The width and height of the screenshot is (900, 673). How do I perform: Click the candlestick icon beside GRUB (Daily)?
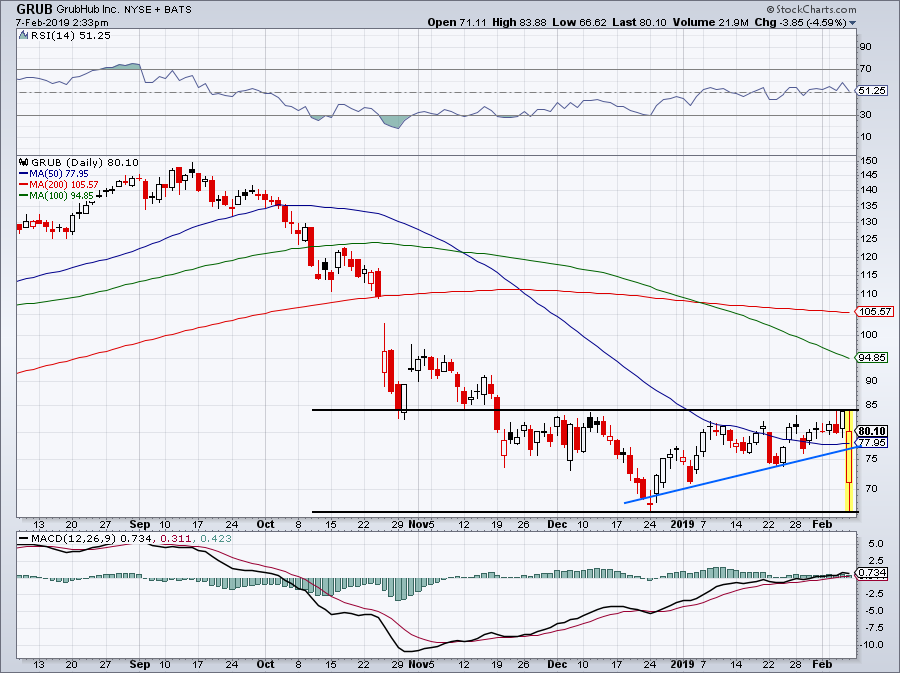click(24, 162)
